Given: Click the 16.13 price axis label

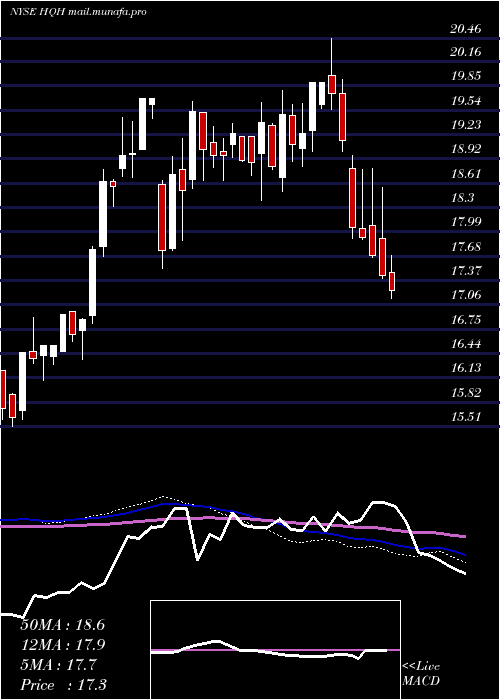Looking at the screenshot, I should coord(466,367).
